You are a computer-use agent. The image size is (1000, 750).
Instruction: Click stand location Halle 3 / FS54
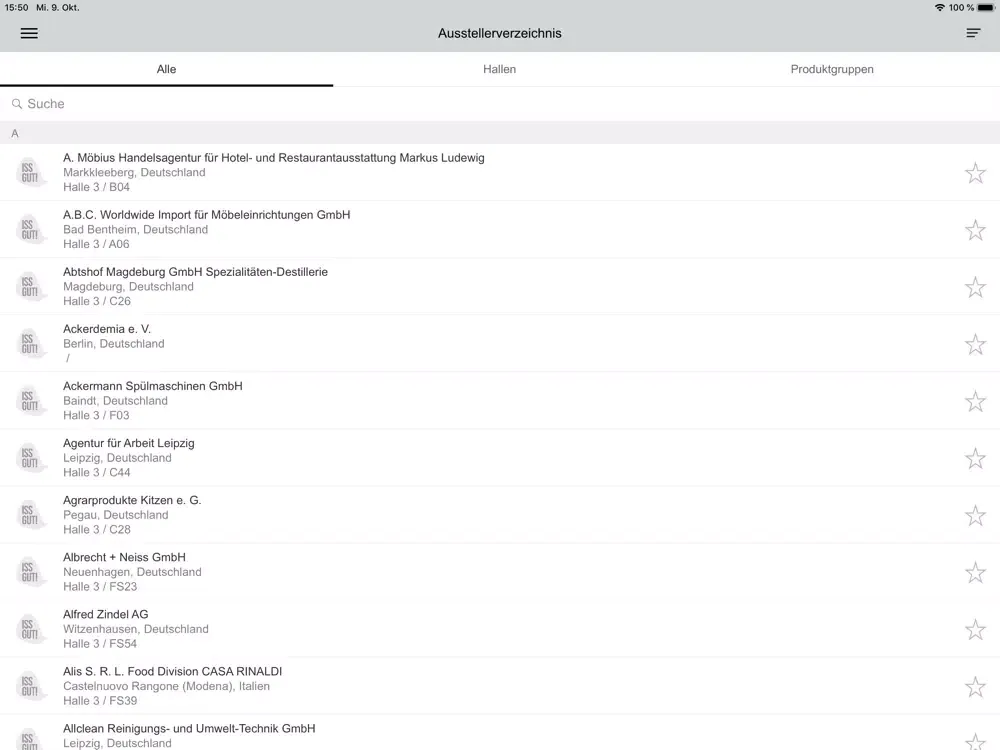pos(100,643)
